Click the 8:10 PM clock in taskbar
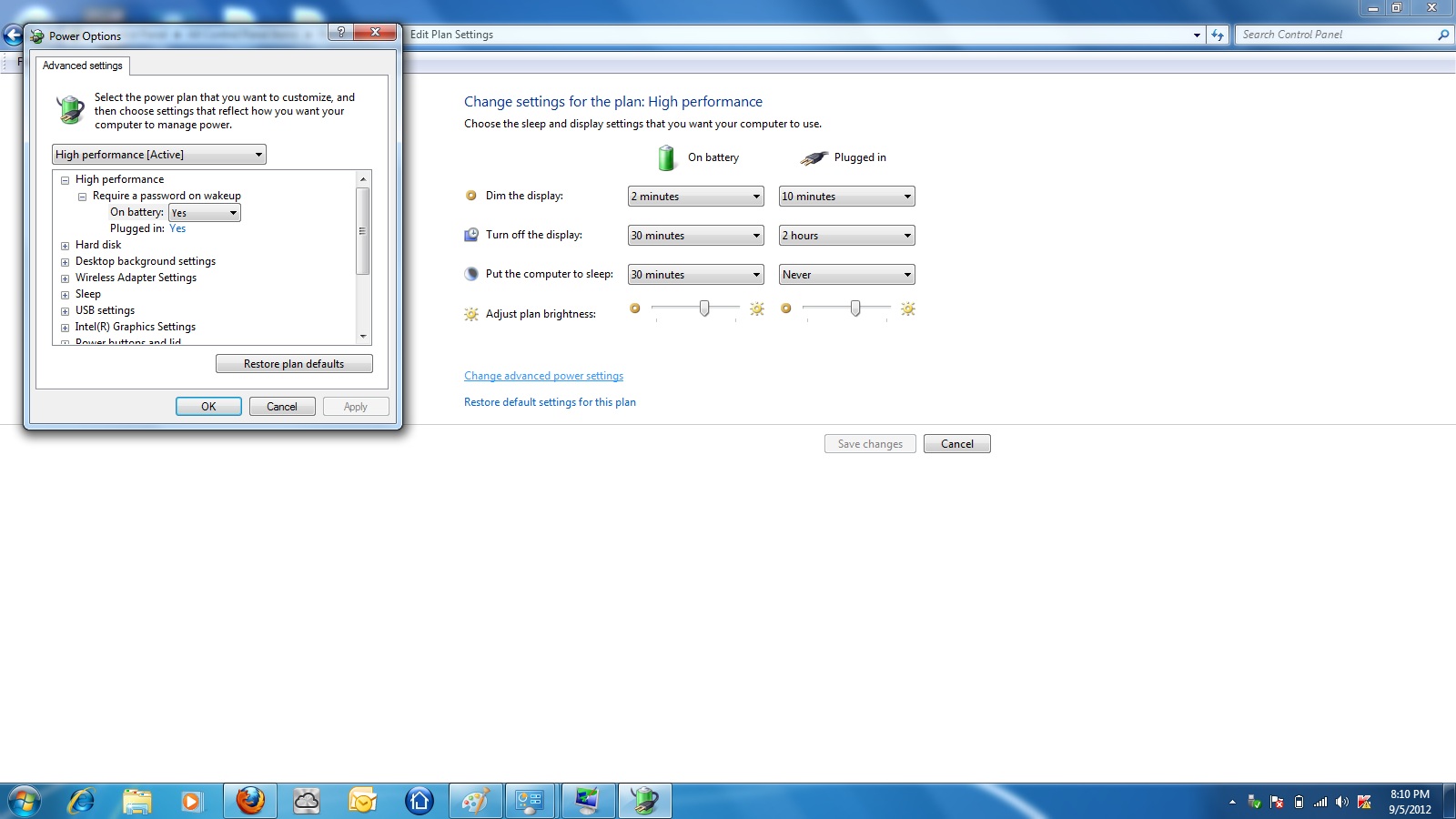This screenshot has width=1456, height=819. (x=1410, y=802)
